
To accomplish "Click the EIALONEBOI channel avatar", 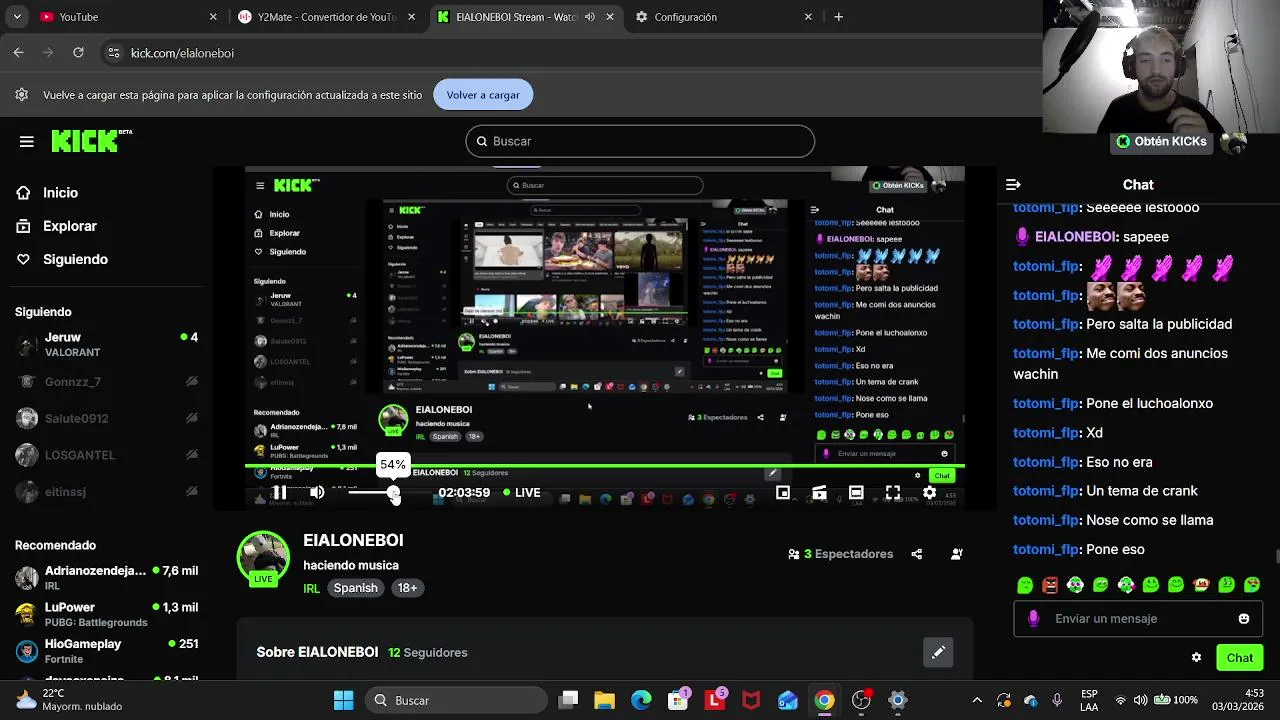I will pos(263,557).
